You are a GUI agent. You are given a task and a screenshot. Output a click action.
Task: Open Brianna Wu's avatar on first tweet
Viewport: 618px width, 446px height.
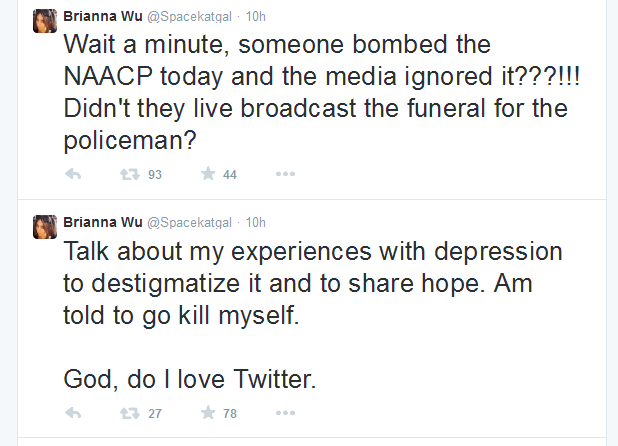pyautogui.click(x=45, y=21)
